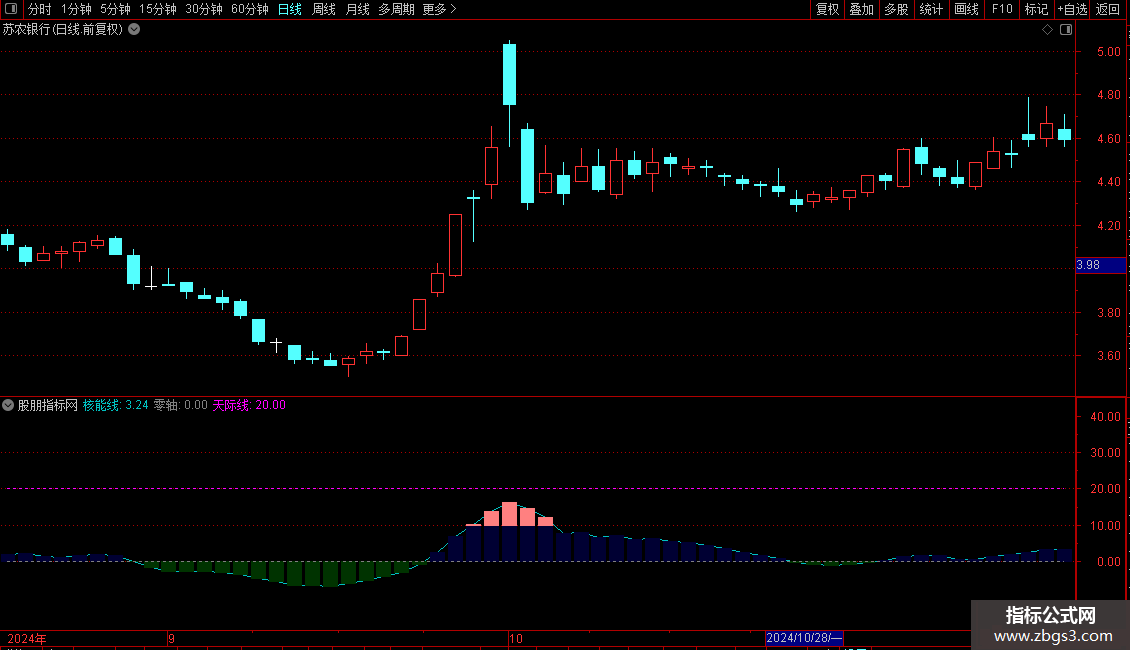Screen dimensions: 1130x650
Task: Switch to 分时 intraday view
Action: [40, 9]
